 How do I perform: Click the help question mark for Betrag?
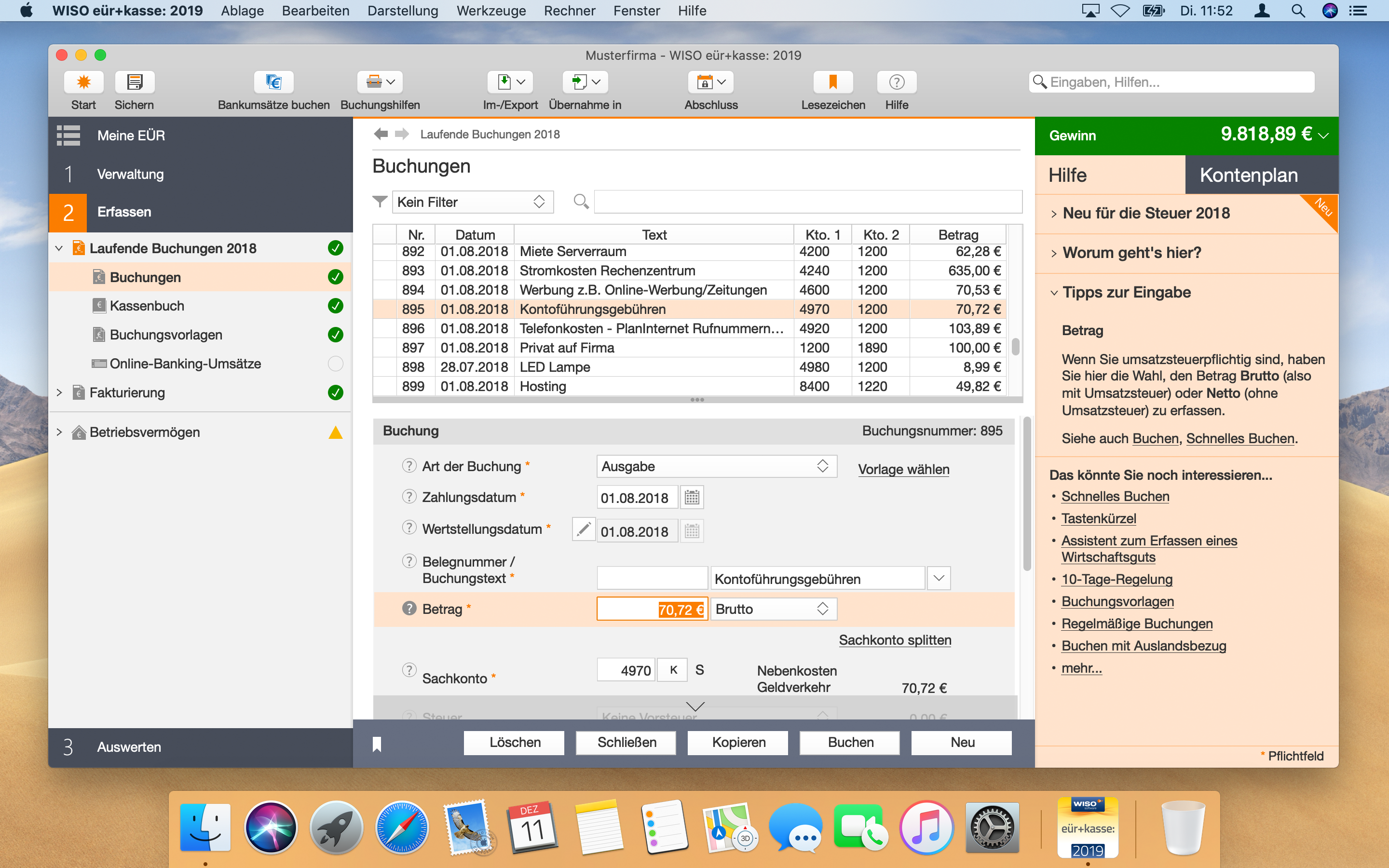click(x=409, y=609)
